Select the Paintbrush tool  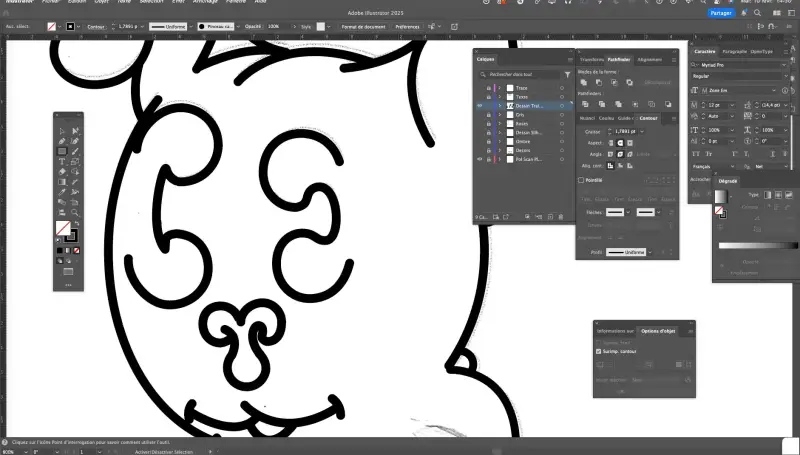[x=75, y=151]
